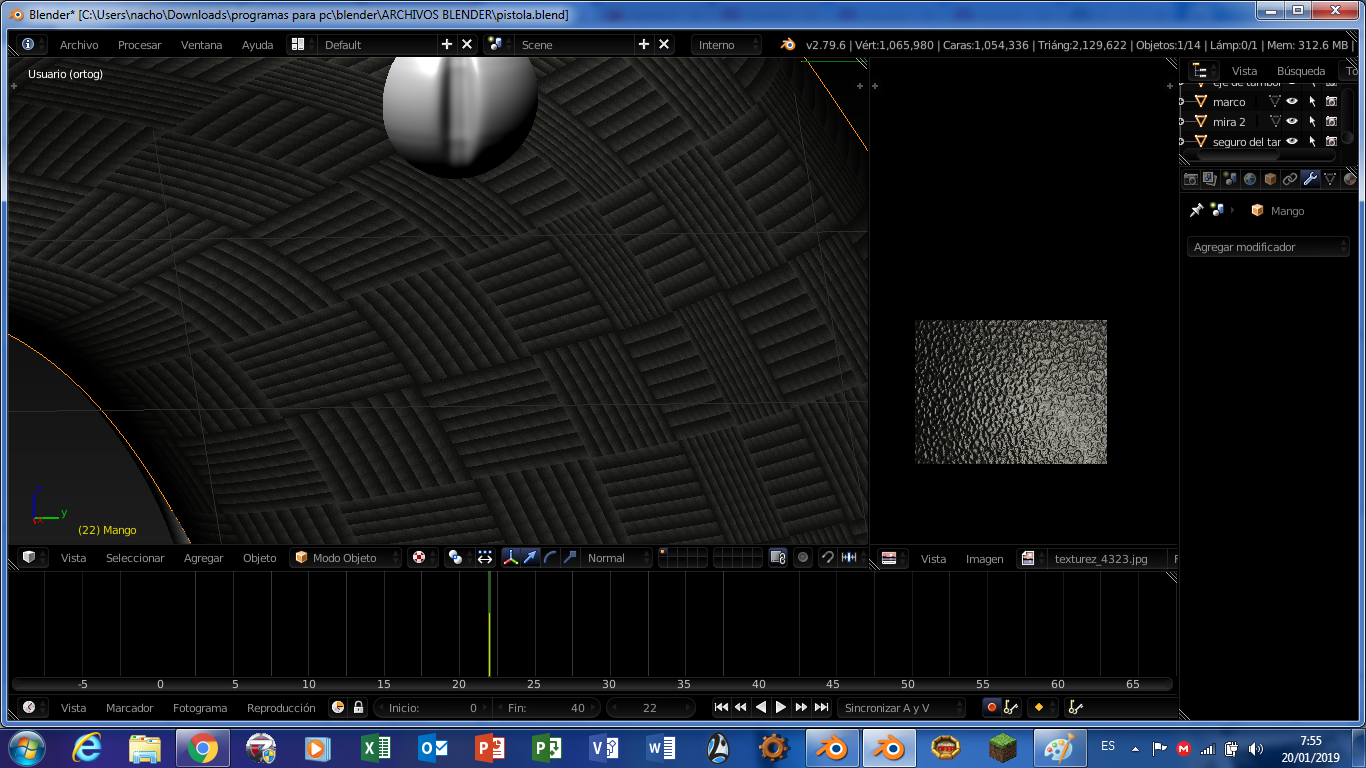
Task: Click the play animation forward button
Action: (x=781, y=707)
